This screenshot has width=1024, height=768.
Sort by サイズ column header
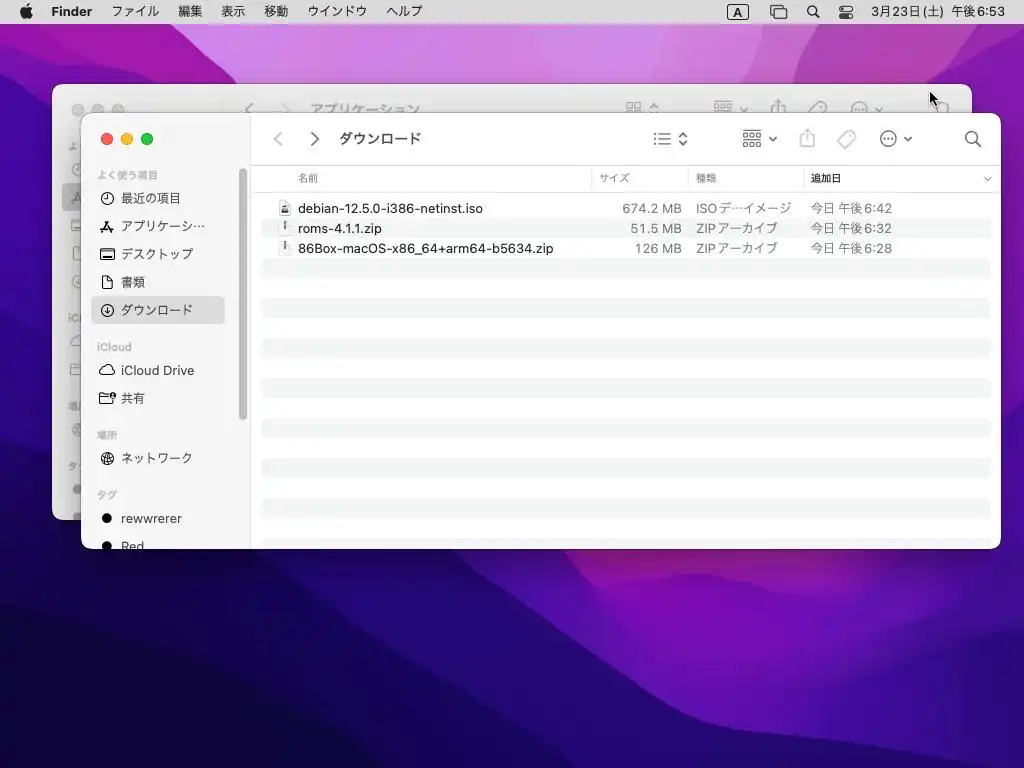coord(614,178)
